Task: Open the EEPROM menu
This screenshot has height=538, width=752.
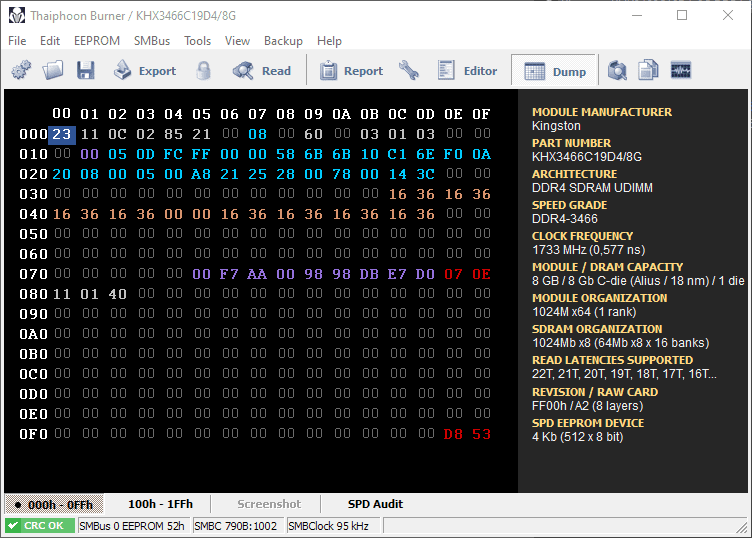Action: click(x=97, y=41)
